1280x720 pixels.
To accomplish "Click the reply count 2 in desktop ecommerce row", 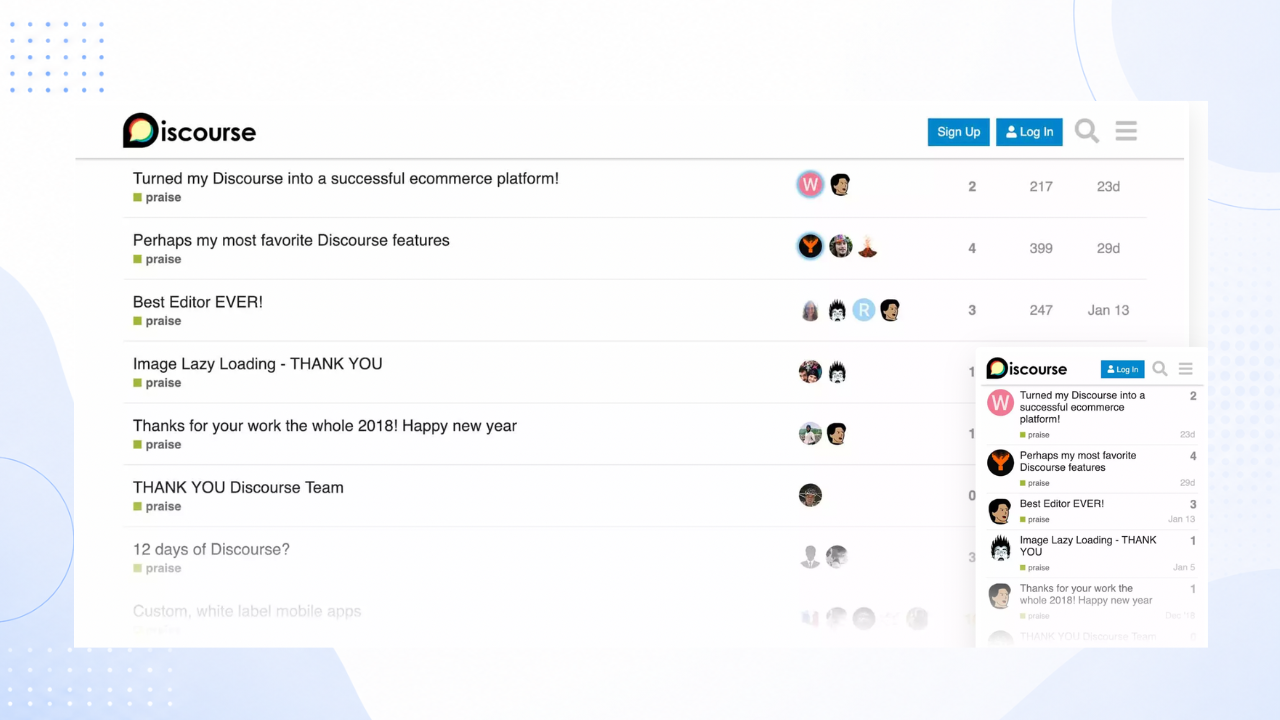I will tap(972, 187).
